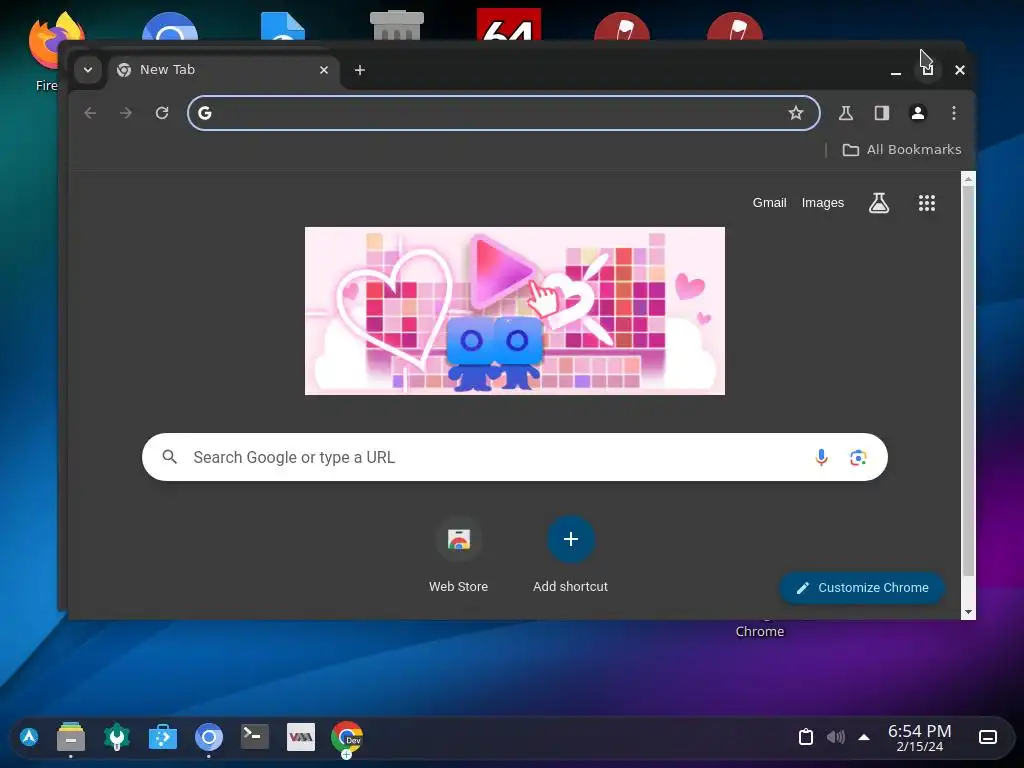Click the browser back arrow

pos(91,113)
